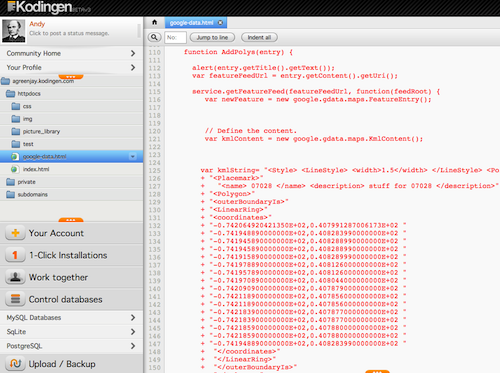The height and width of the screenshot is (373, 500).
Task: Open the Control databases section
Action: tap(71, 299)
